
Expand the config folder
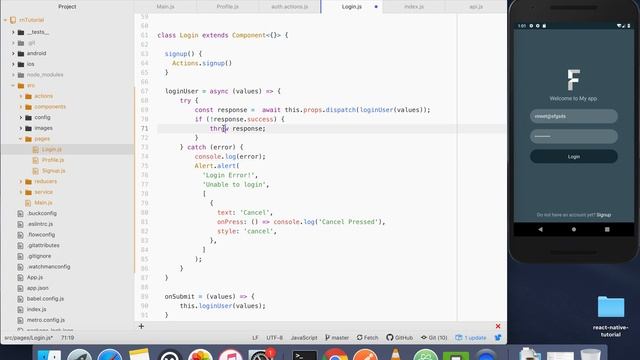(x=21, y=117)
